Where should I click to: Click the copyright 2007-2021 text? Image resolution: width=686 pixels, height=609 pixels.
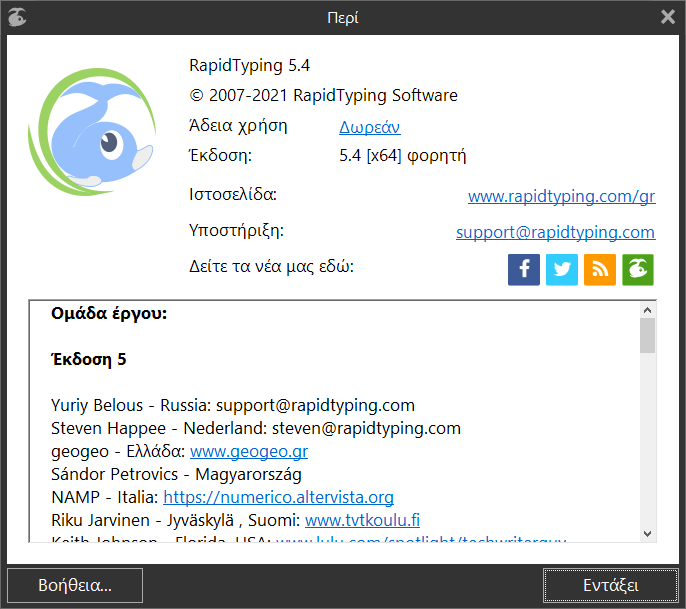pyautogui.click(x=323, y=95)
